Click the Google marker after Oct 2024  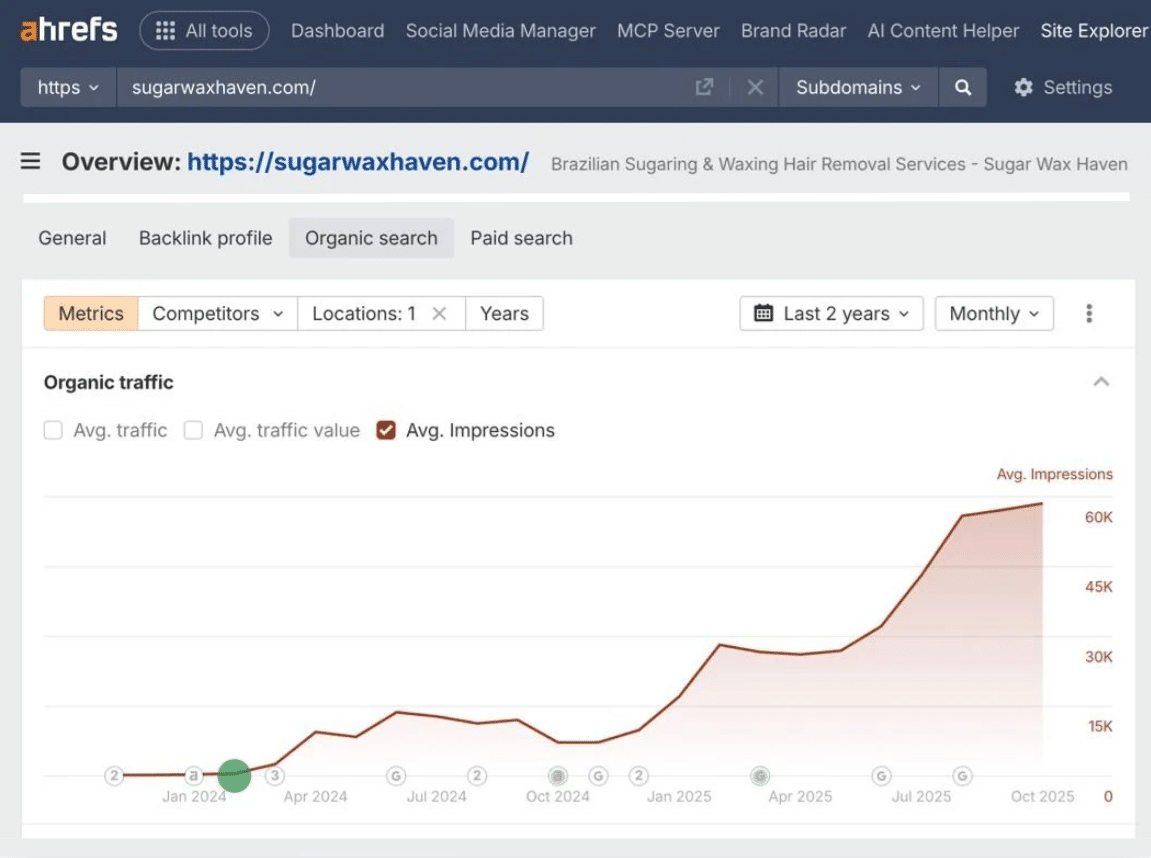598,776
